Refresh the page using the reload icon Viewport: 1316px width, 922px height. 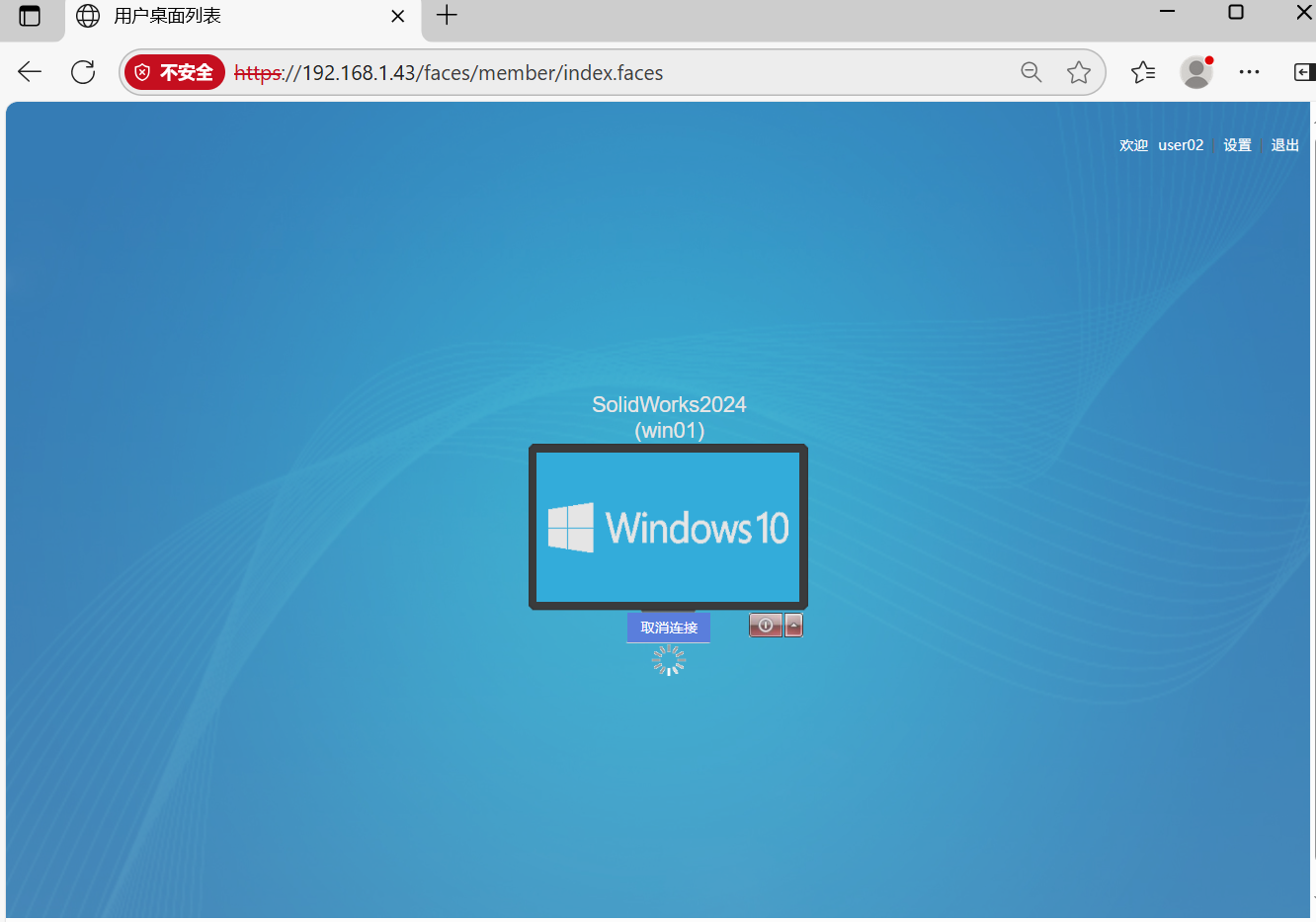tap(83, 72)
